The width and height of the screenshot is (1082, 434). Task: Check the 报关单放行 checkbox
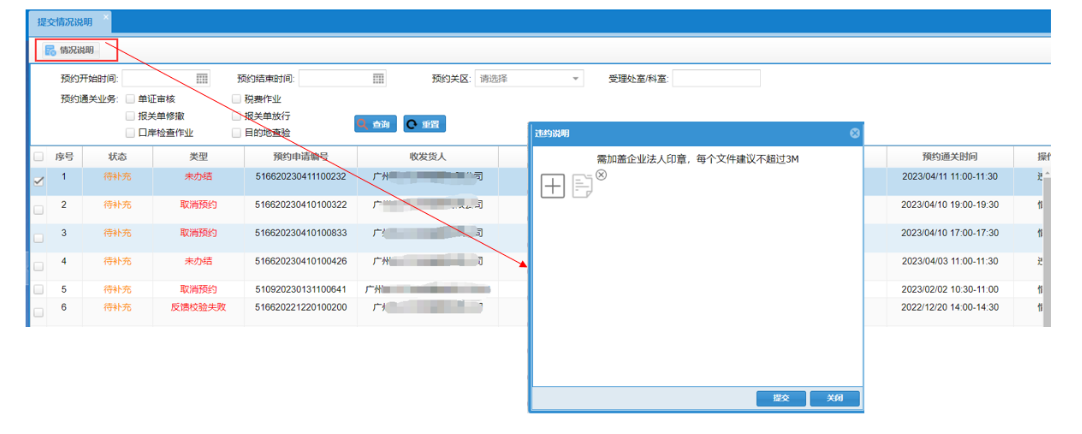click(237, 116)
